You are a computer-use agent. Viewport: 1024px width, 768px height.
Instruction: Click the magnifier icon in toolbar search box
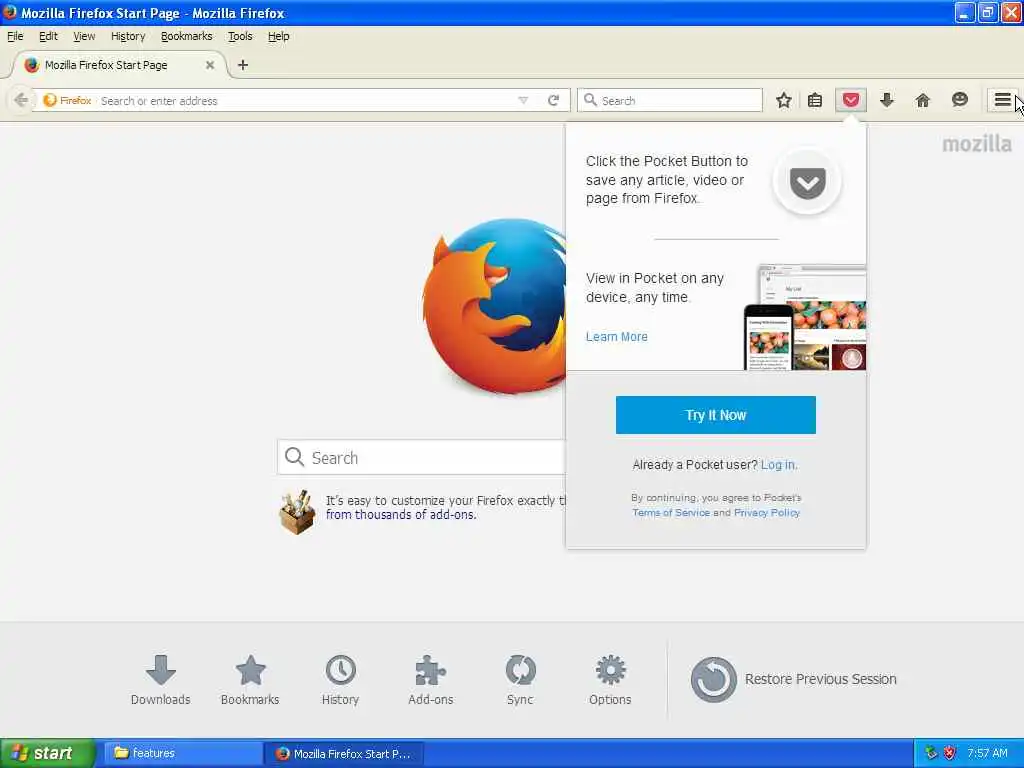coord(590,100)
